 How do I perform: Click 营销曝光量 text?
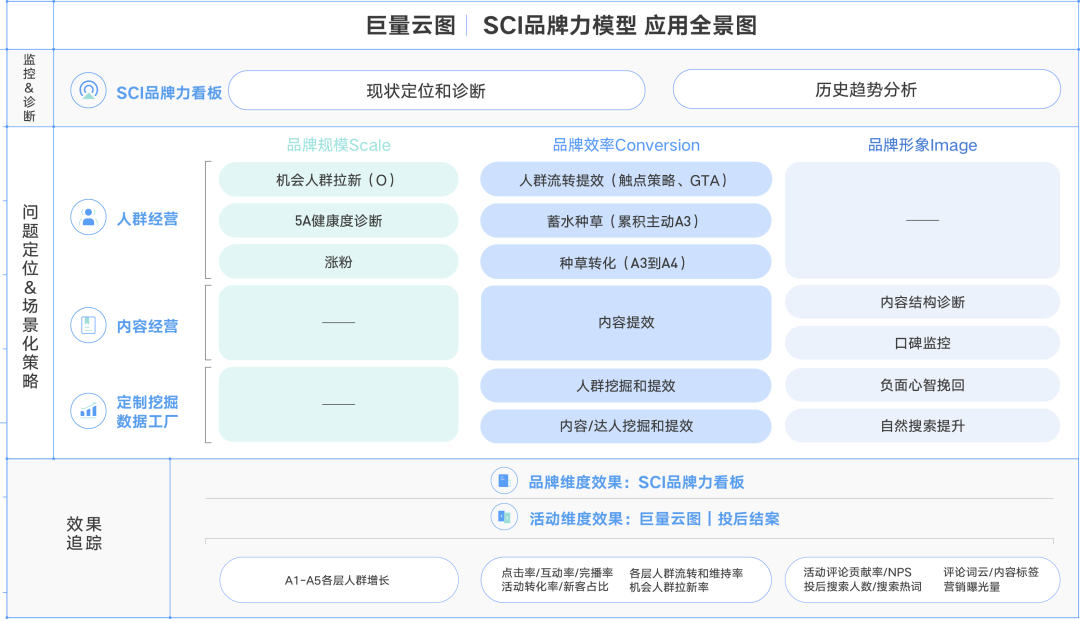tap(972, 587)
